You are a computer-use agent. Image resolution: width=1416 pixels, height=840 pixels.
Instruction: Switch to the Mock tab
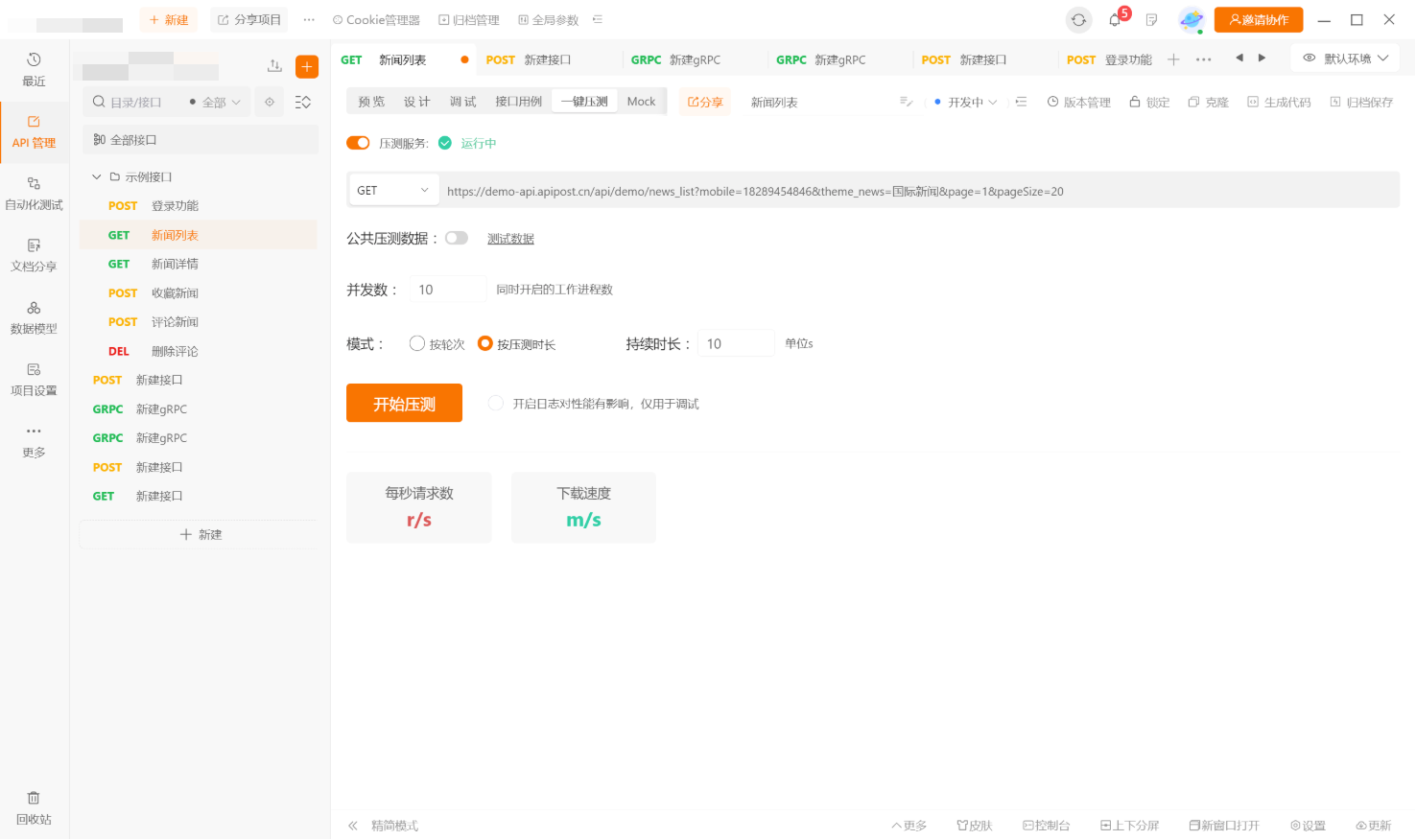pyautogui.click(x=641, y=102)
